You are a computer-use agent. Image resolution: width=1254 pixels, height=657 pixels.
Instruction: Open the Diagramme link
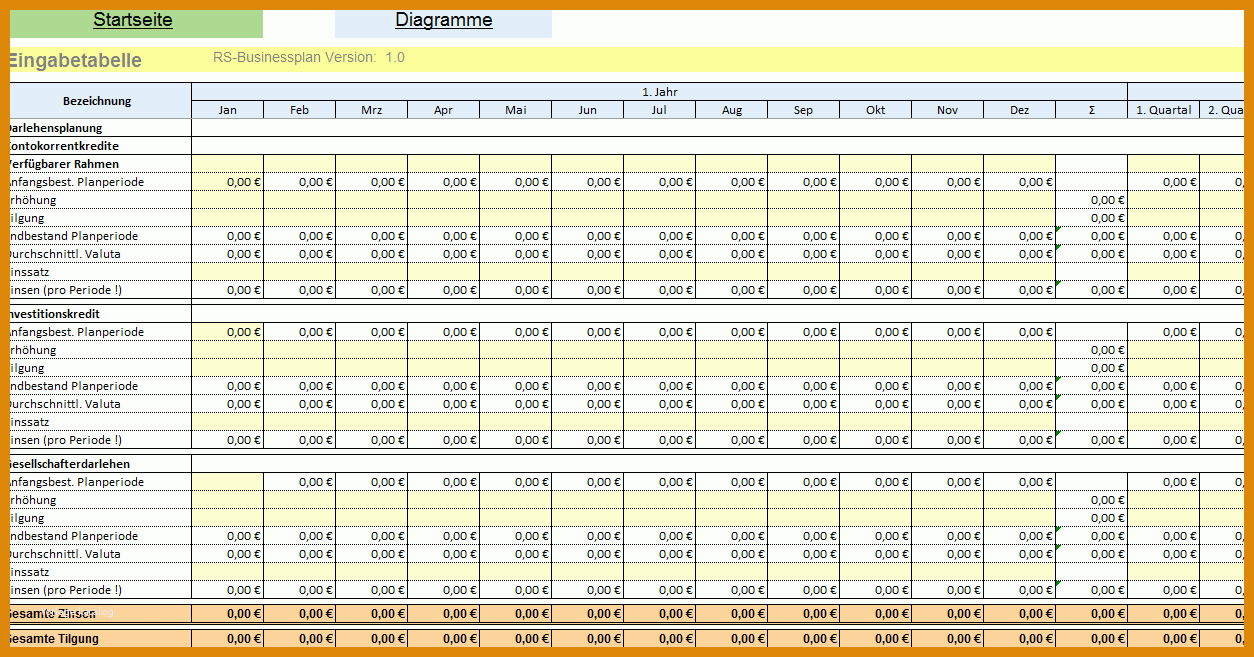tap(443, 20)
